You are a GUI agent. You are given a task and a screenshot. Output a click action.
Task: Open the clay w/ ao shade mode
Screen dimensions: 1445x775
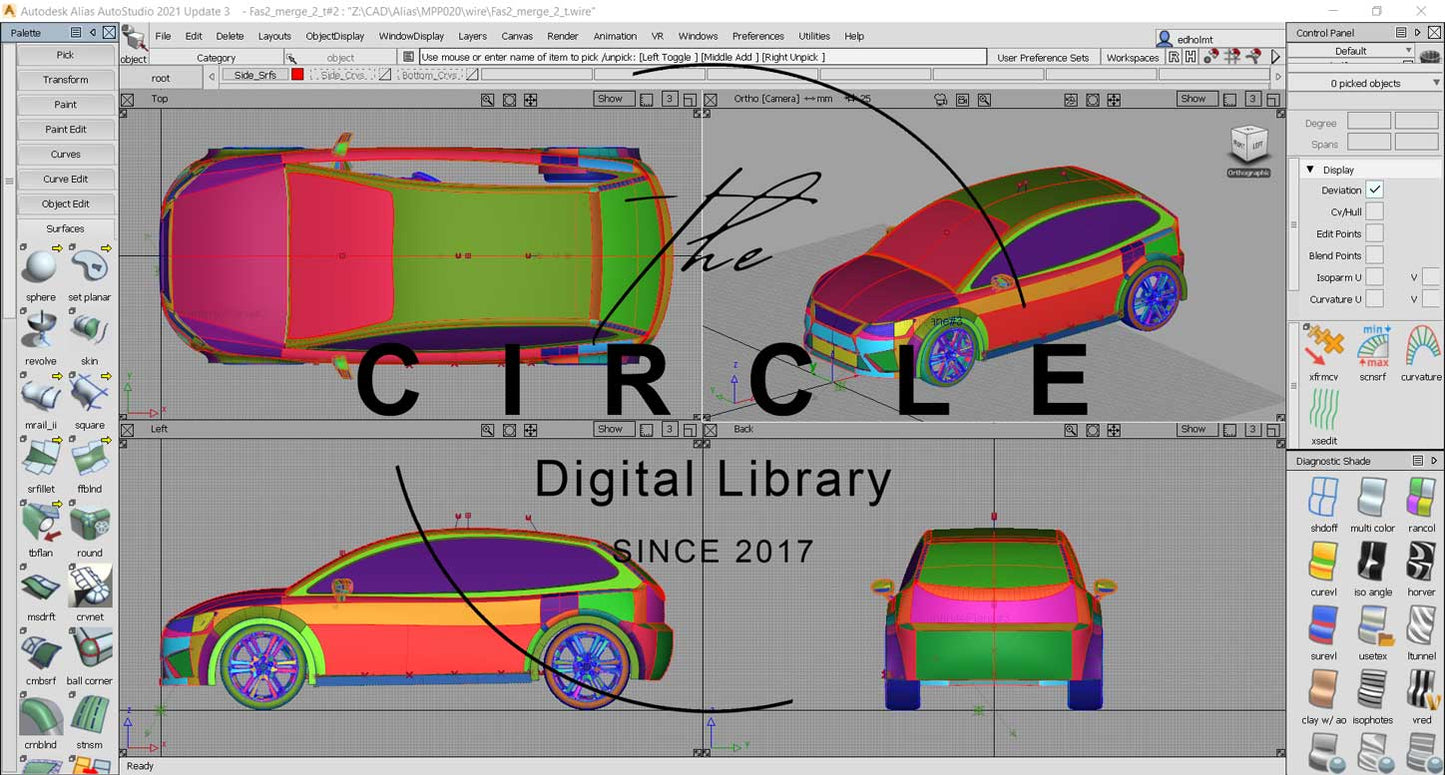[x=1323, y=690]
